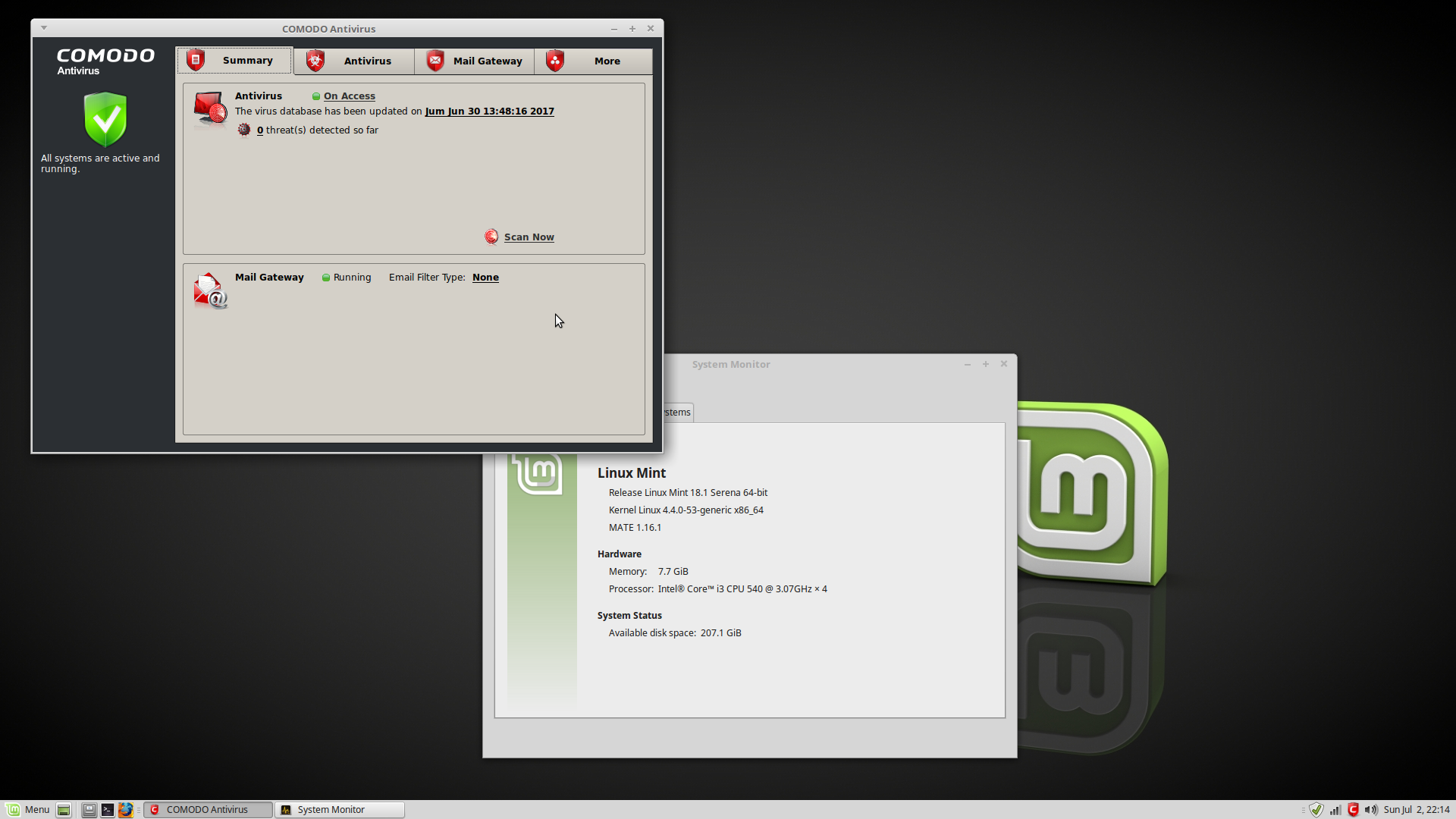1456x819 pixels.
Task: Open the update manager shield tray icon
Action: (1316, 810)
